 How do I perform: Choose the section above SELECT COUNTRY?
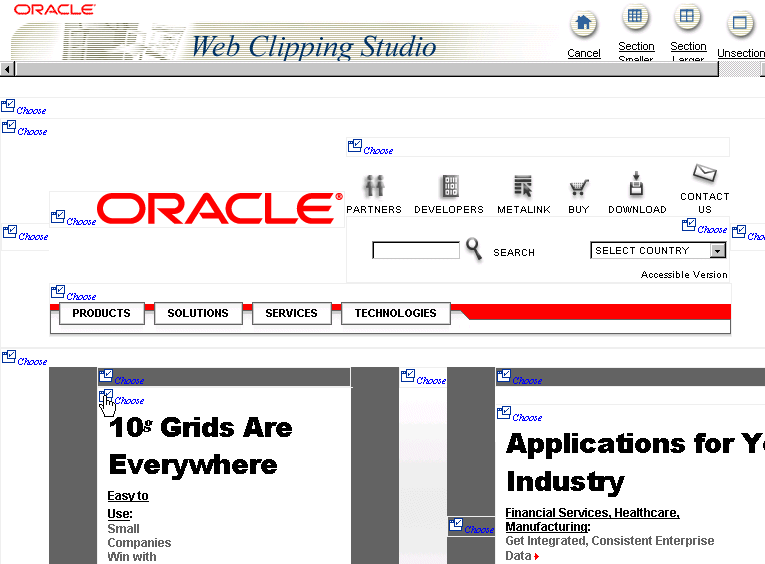pyautogui.click(x=705, y=226)
